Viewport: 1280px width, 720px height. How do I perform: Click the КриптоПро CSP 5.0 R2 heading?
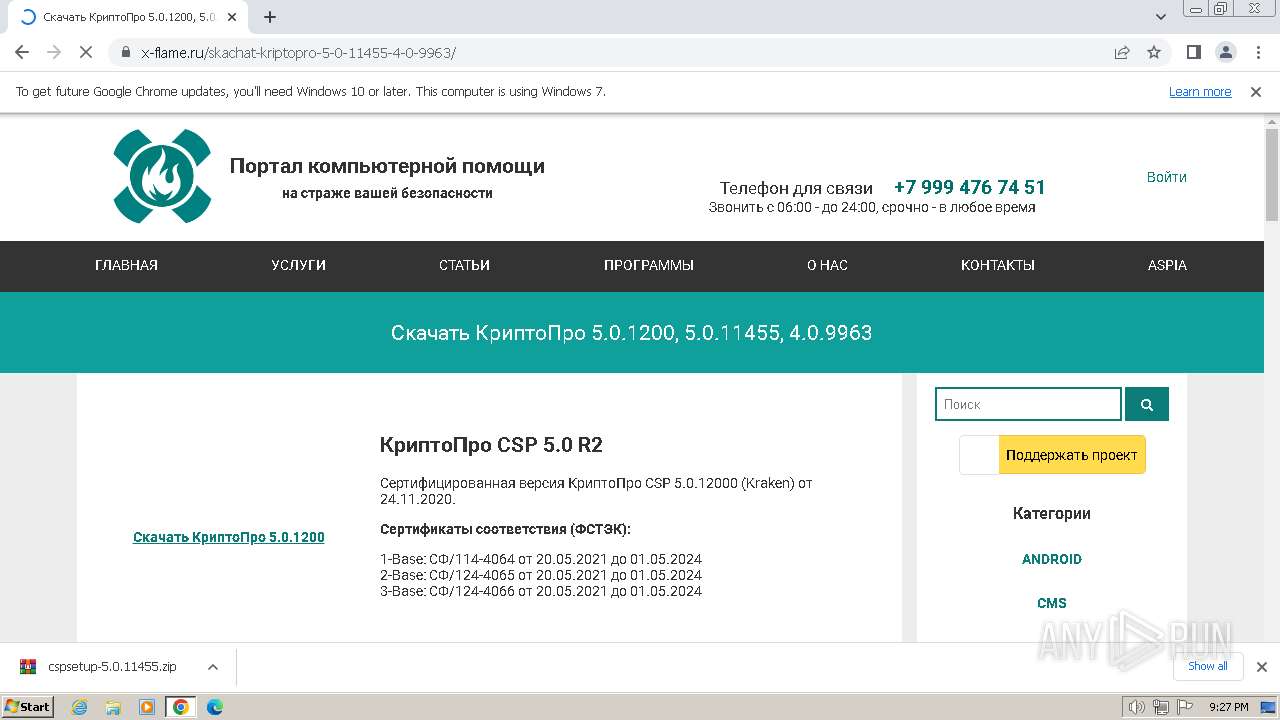point(491,445)
